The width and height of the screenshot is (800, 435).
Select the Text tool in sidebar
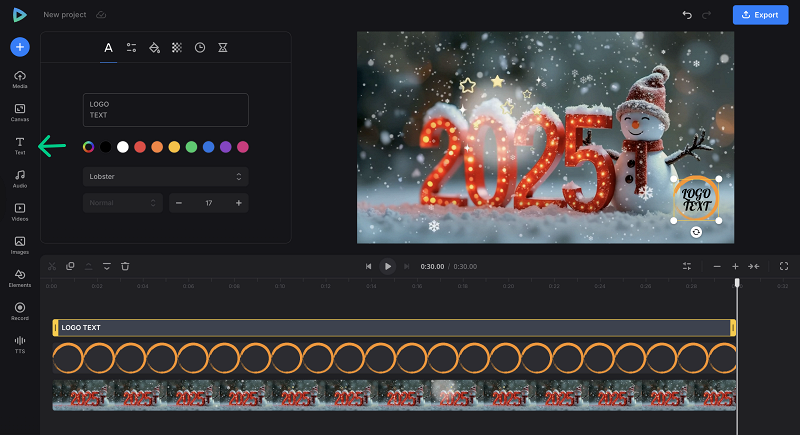tap(20, 146)
